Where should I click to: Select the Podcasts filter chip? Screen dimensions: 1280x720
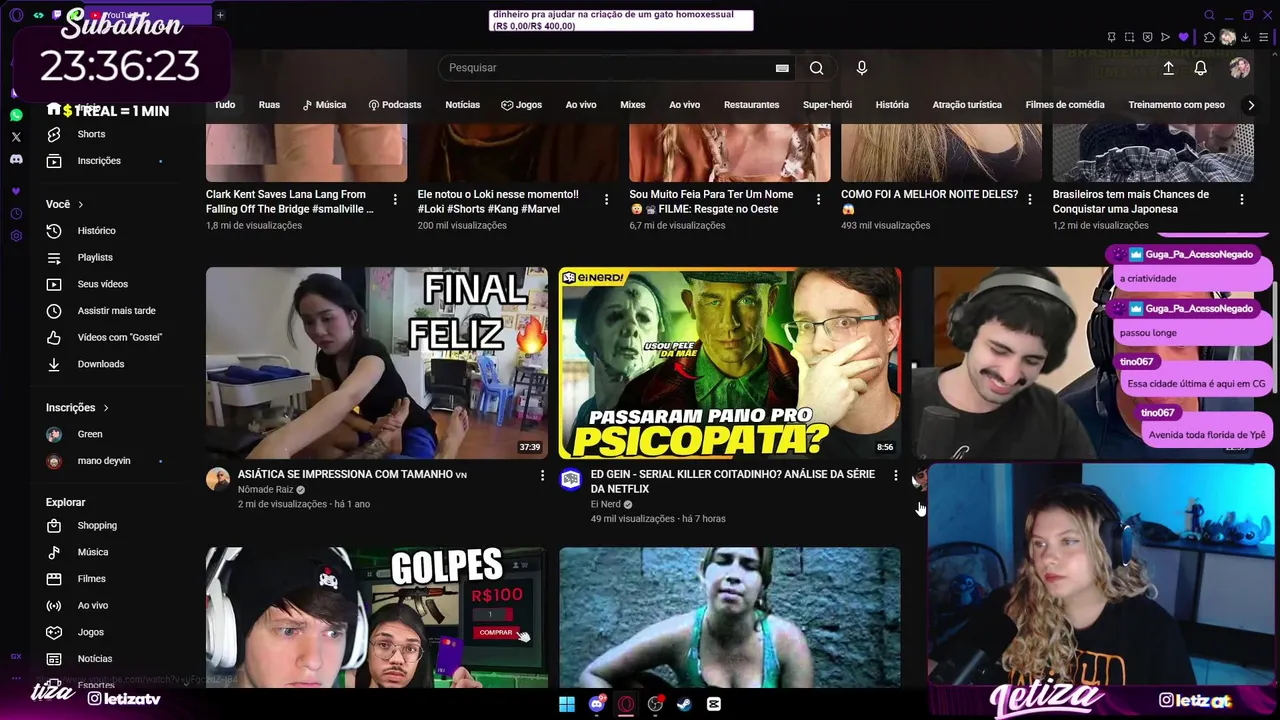pos(395,105)
